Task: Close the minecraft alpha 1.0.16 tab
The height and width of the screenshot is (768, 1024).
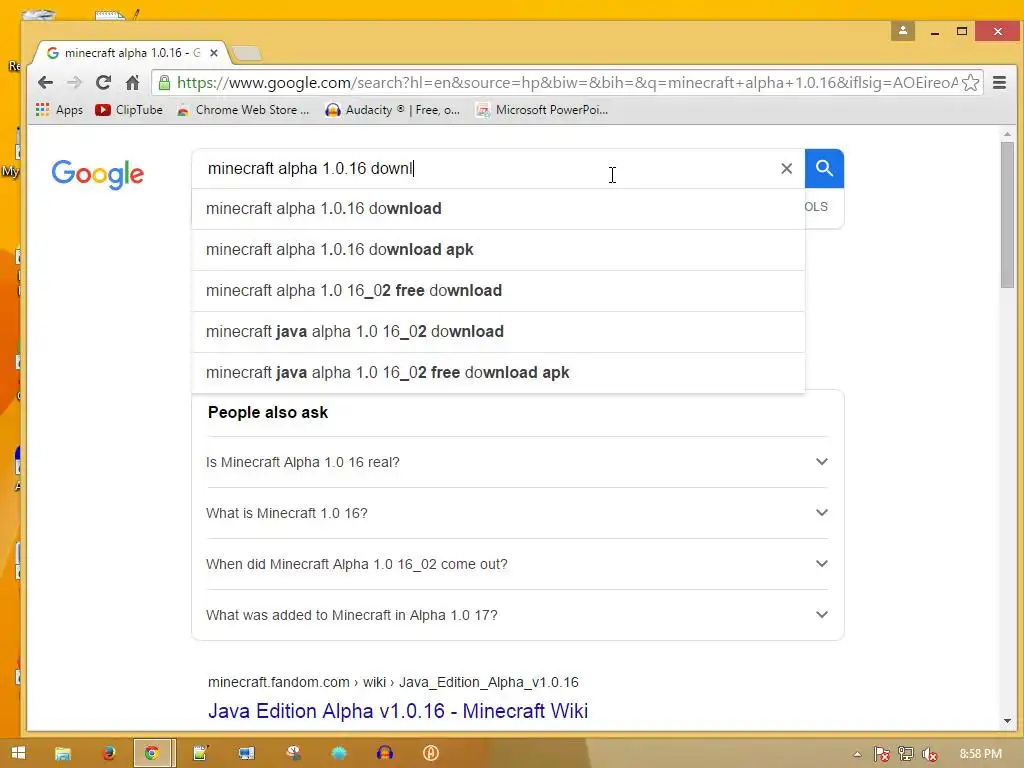Action: click(214, 53)
